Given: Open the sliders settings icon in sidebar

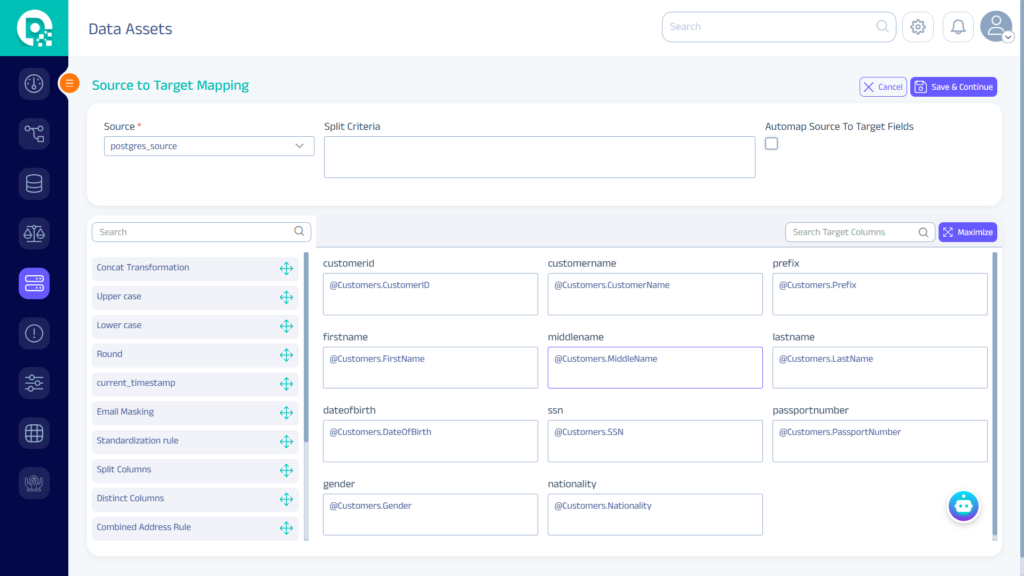Looking at the screenshot, I should [x=34, y=383].
